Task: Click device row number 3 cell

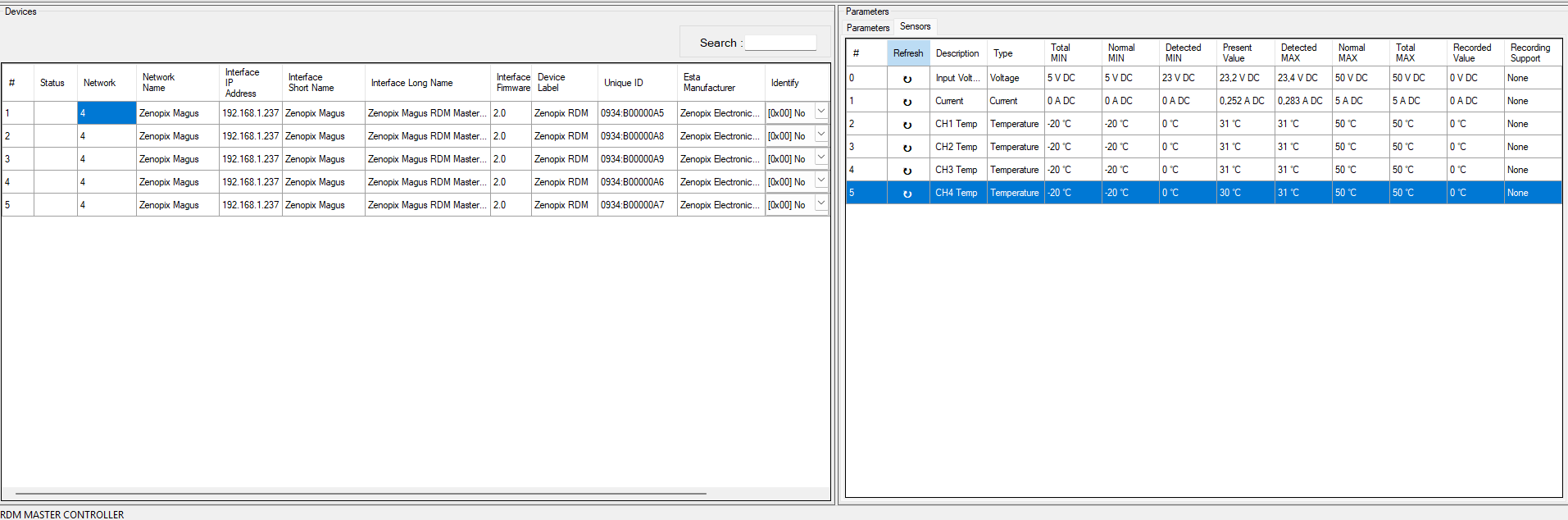Action: pos(17,159)
